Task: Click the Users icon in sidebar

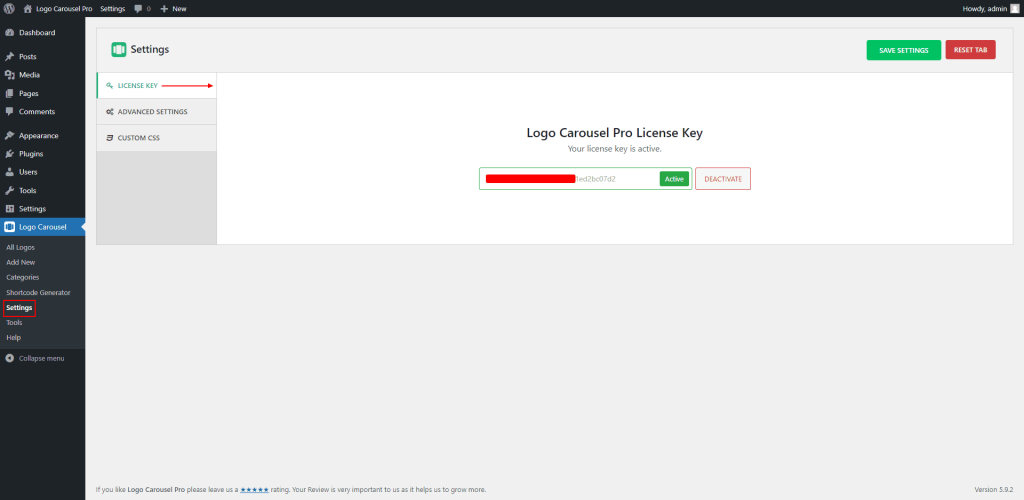Action: (10, 172)
